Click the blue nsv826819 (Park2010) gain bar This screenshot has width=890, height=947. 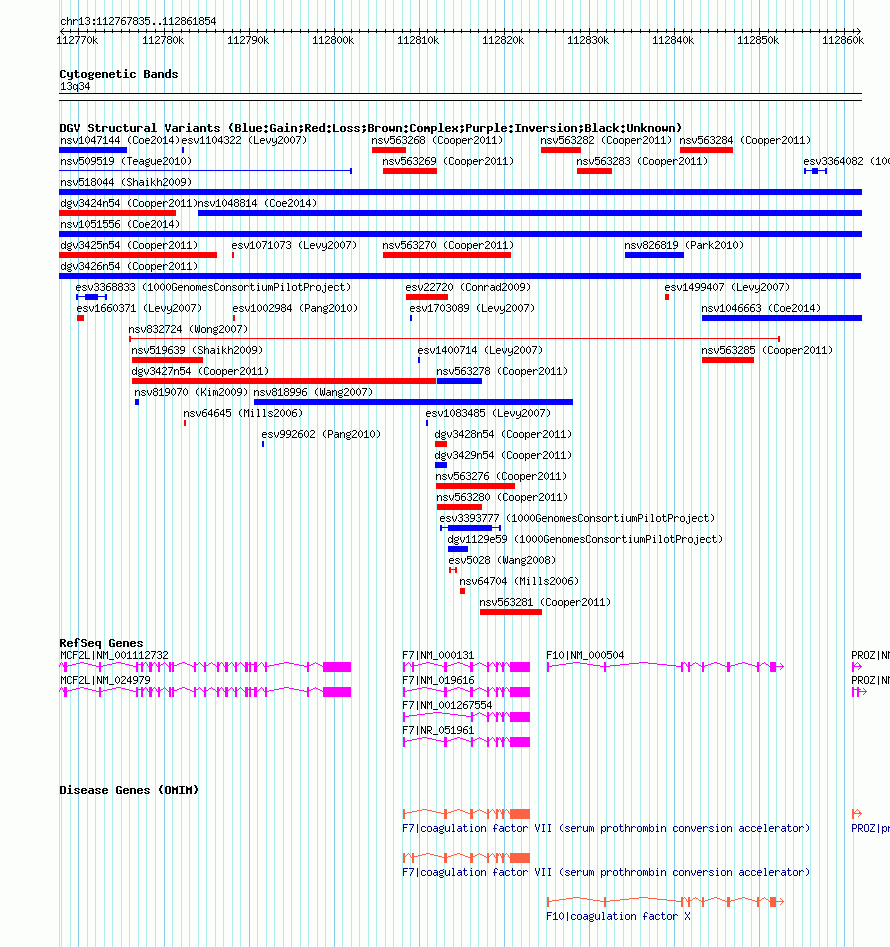point(654,255)
